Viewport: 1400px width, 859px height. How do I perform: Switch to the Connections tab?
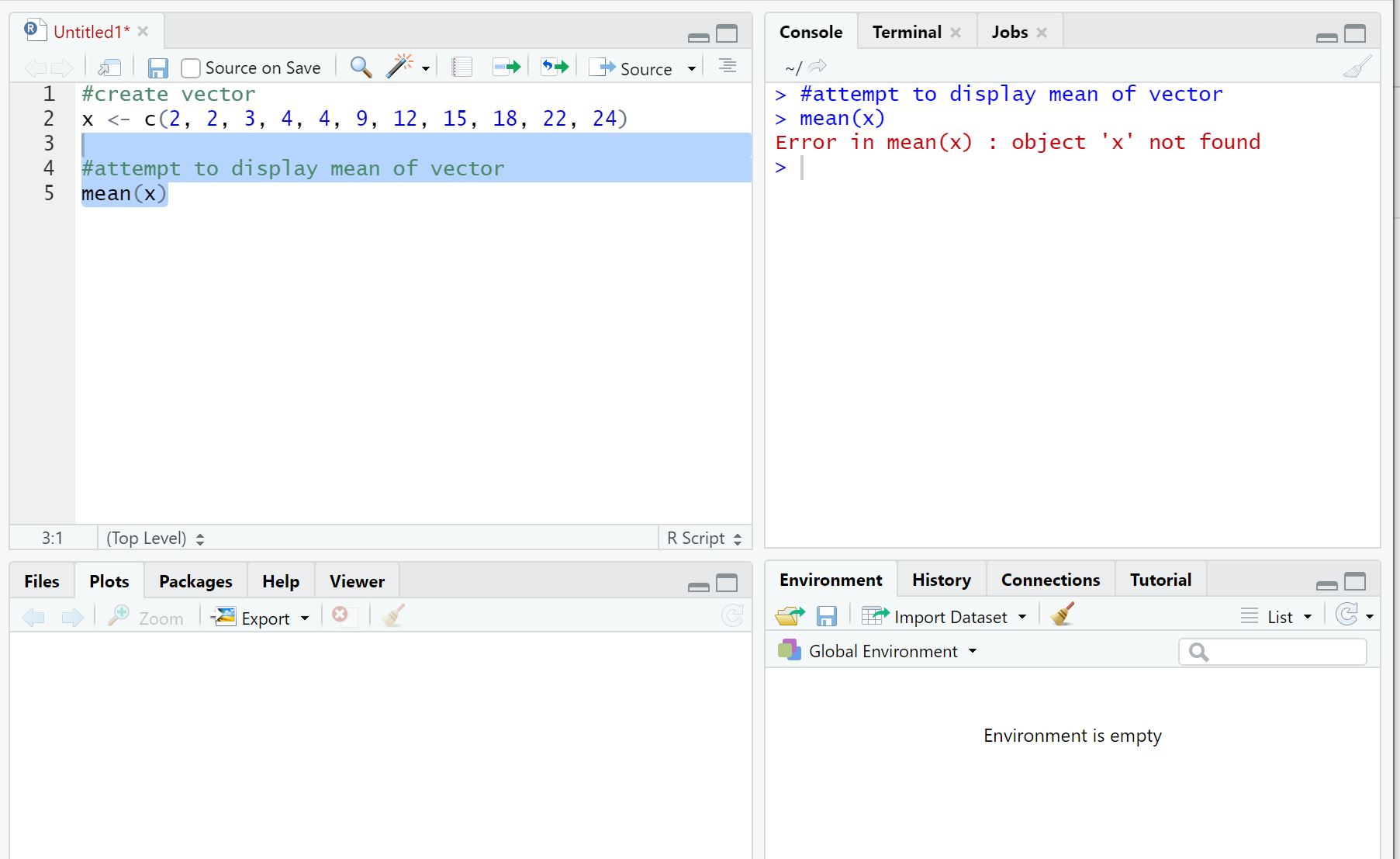[x=1050, y=580]
